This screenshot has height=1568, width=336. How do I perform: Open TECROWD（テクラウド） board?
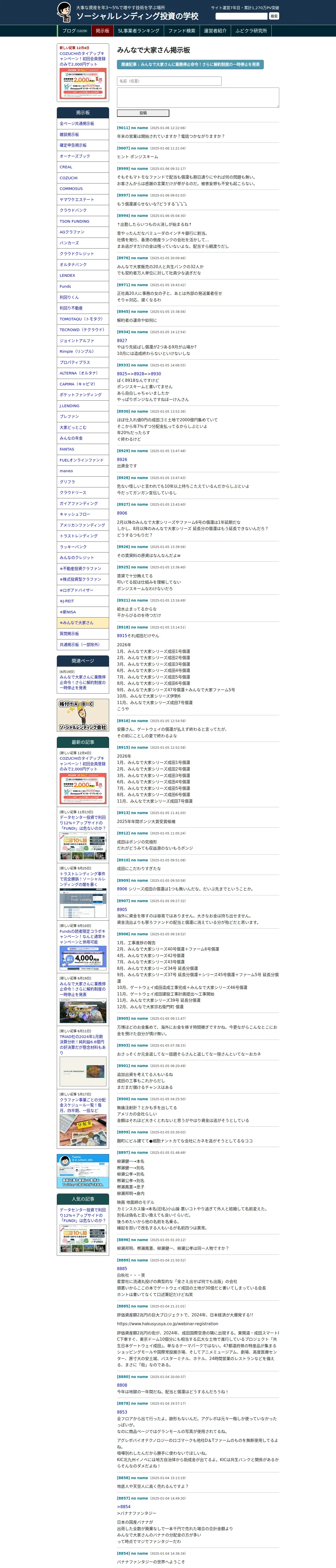tap(83, 330)
